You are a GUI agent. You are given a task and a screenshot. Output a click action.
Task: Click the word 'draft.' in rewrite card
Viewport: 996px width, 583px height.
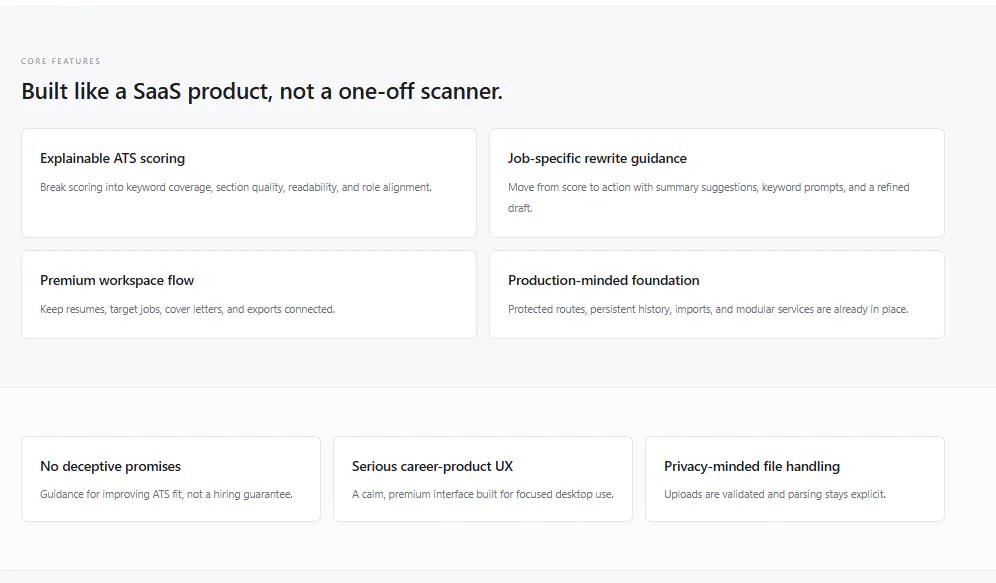click(520, 208)
